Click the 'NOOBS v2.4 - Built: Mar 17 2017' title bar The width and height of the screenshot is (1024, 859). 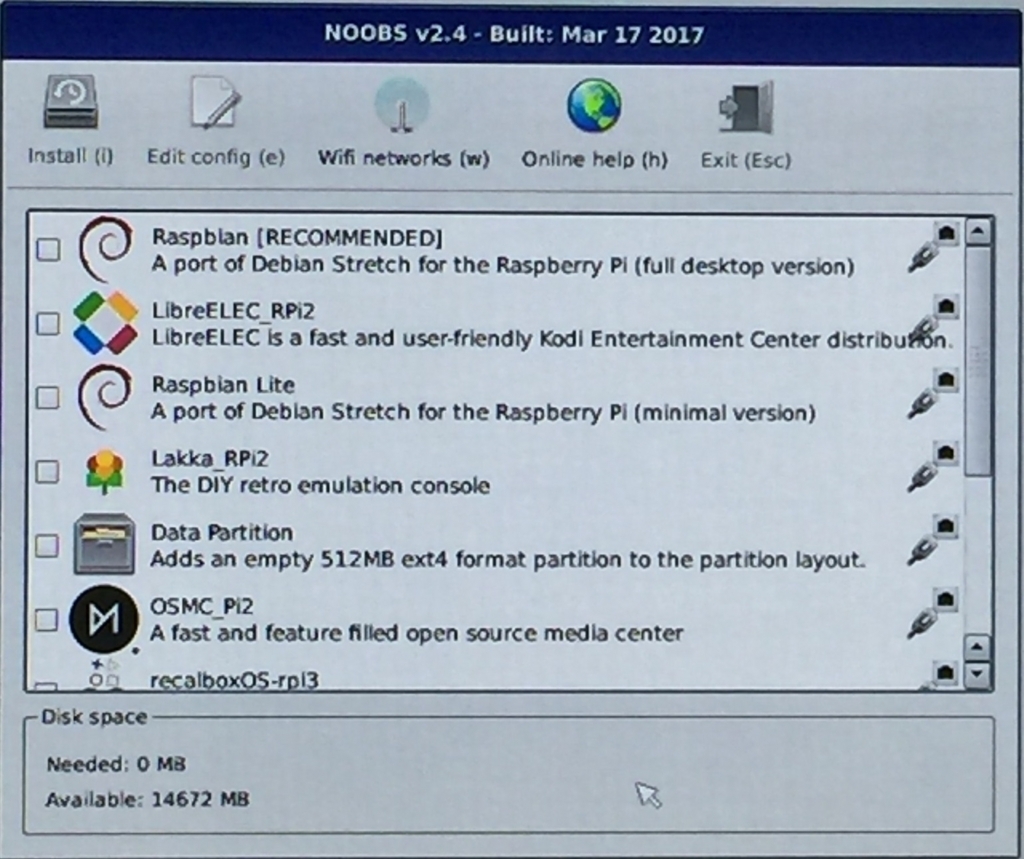coord(513,33)
